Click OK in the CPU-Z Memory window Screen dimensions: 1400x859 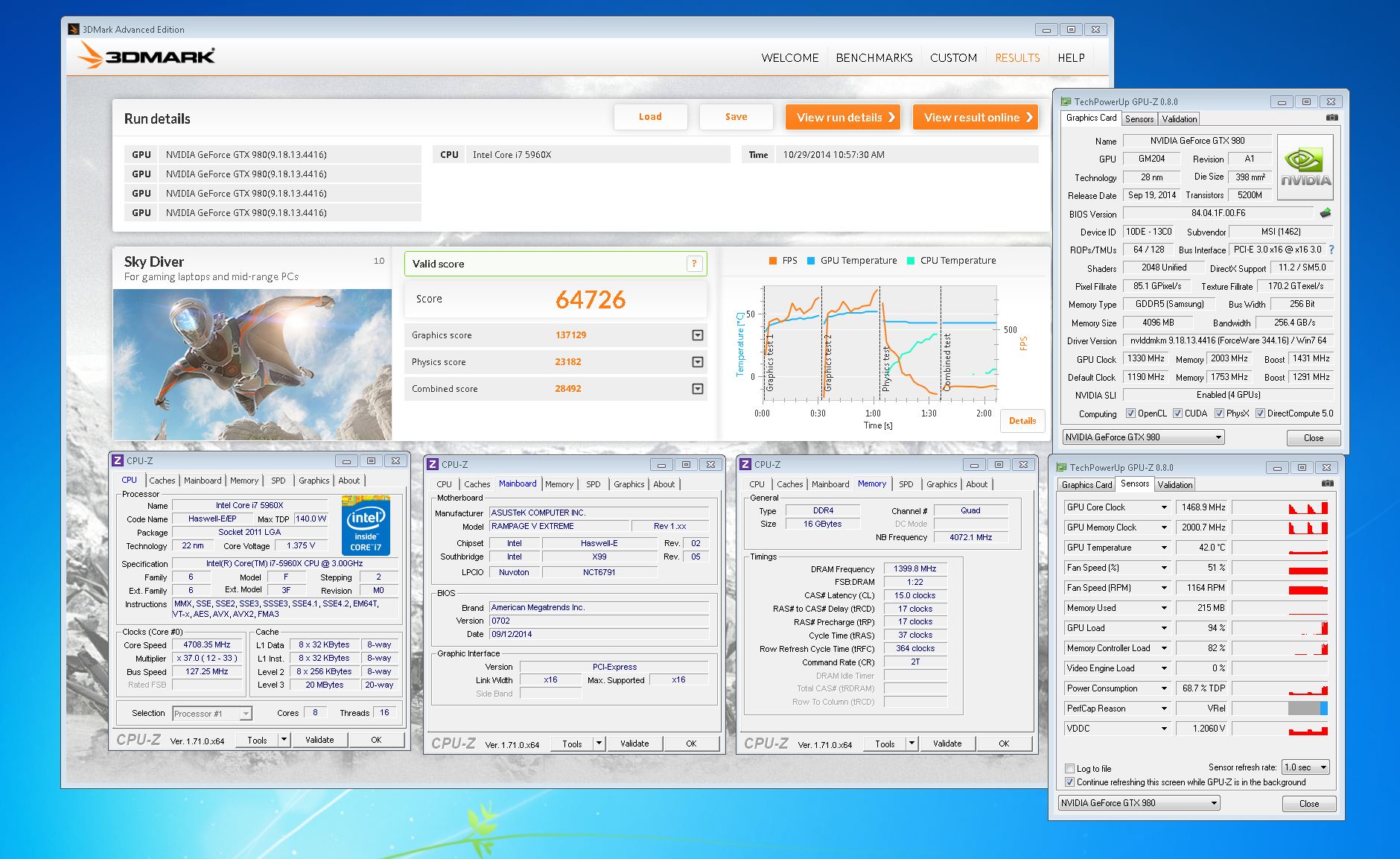pos(1004,744)
